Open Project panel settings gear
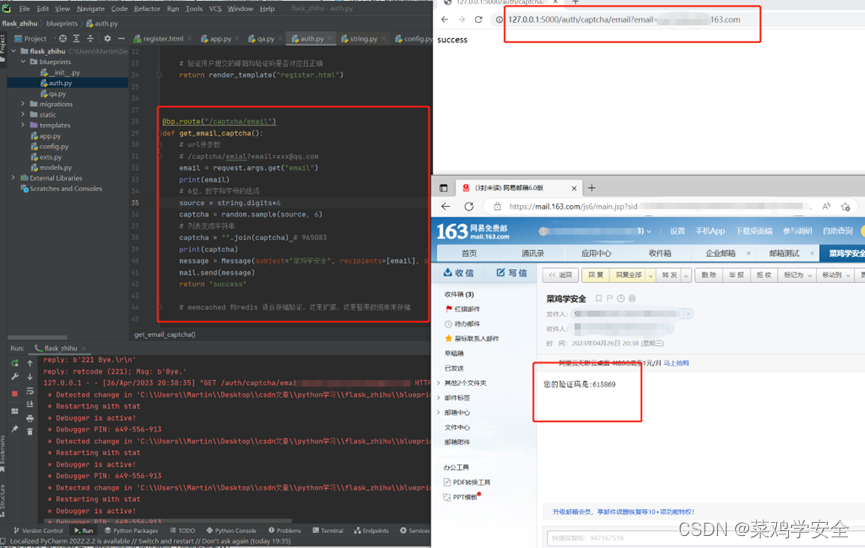The width and height of the screenshot is (865, 548). (107, 39)
